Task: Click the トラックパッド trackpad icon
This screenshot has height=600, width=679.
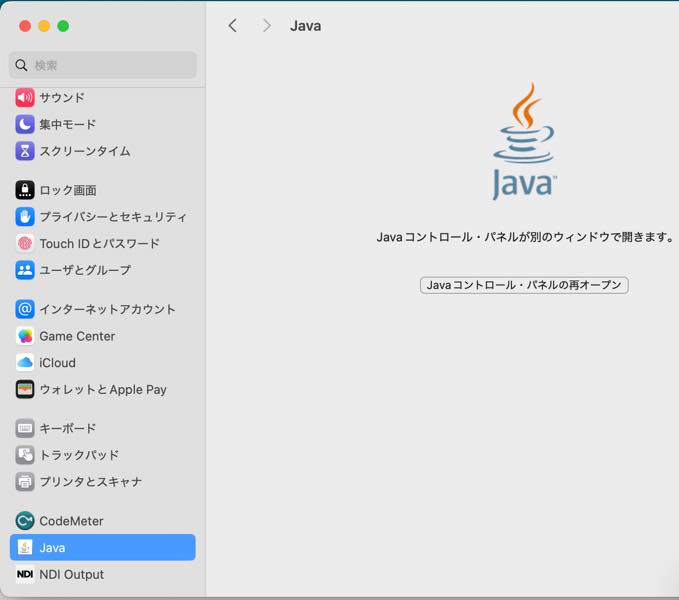Action: 25,455
